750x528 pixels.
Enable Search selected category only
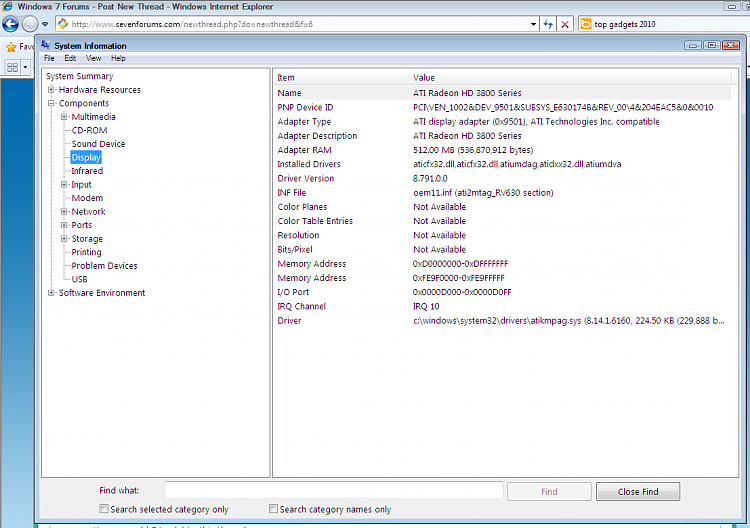coord(104,508)
